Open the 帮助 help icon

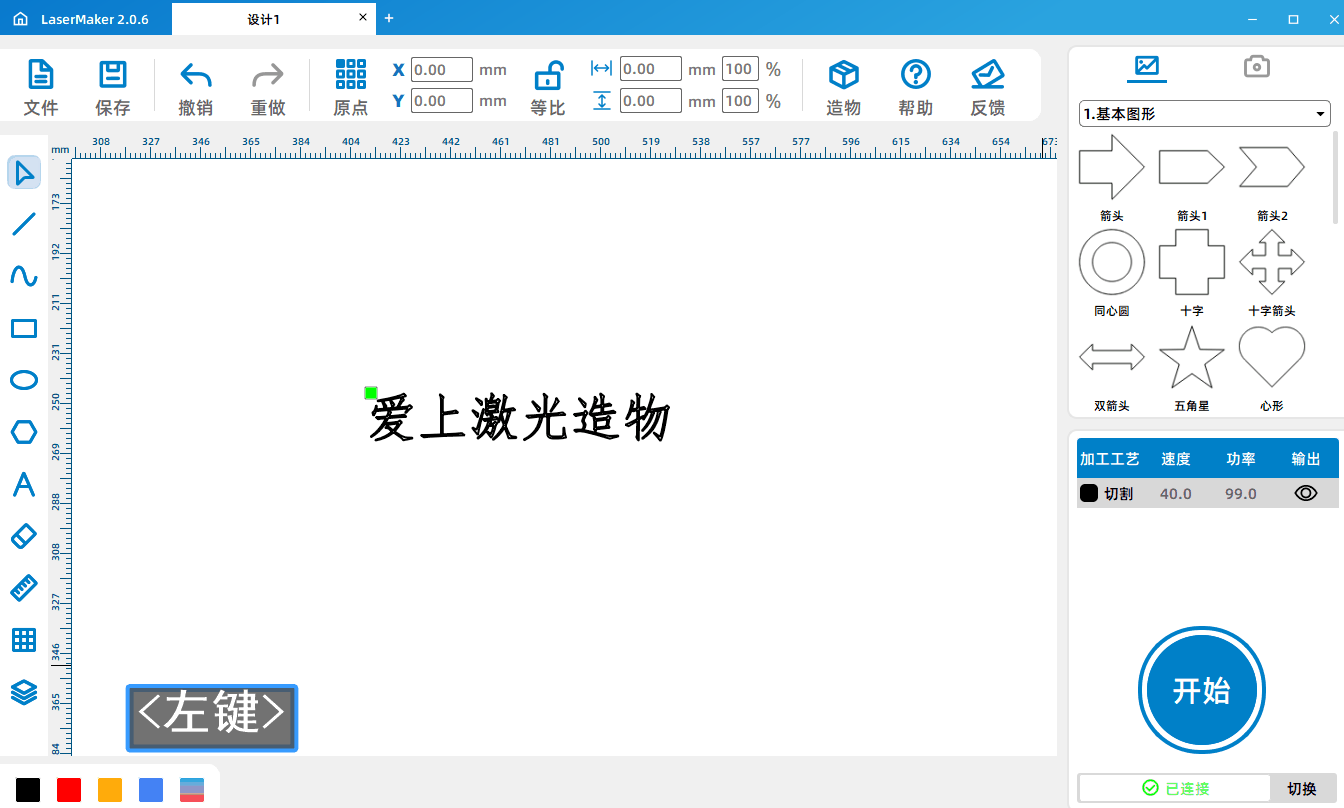point(916,87)
